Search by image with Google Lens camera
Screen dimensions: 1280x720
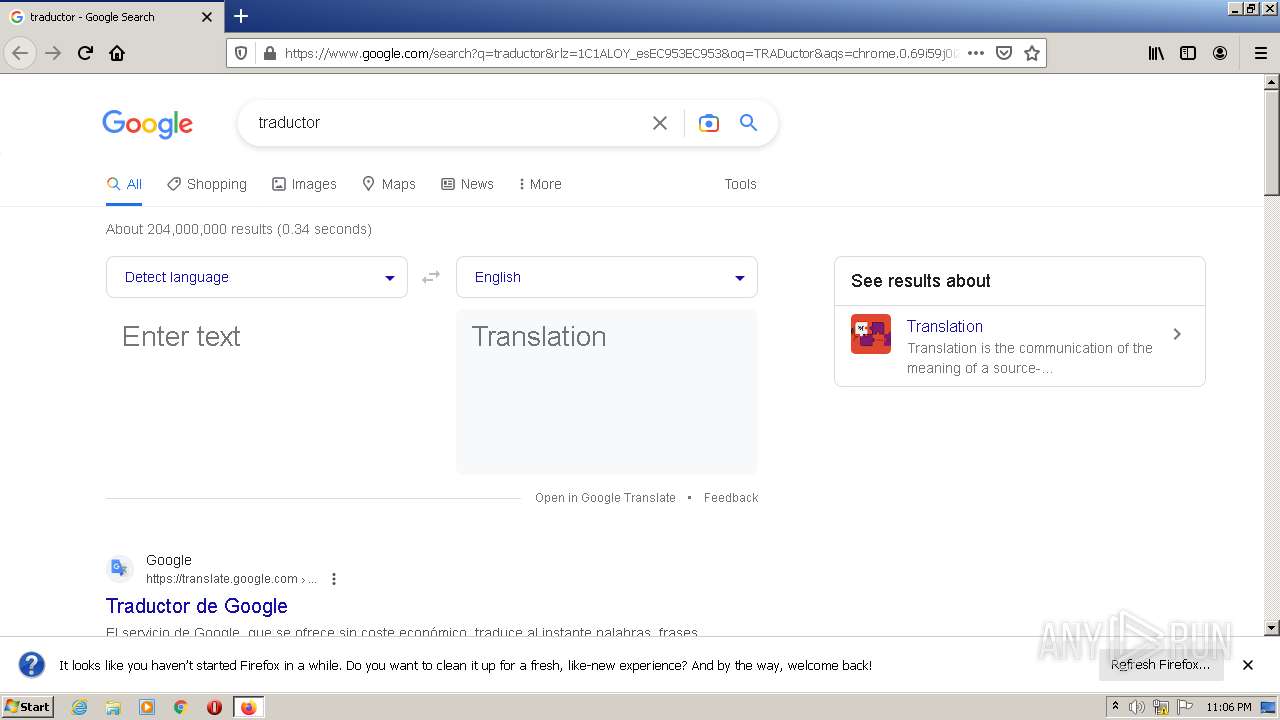[709, 123]
